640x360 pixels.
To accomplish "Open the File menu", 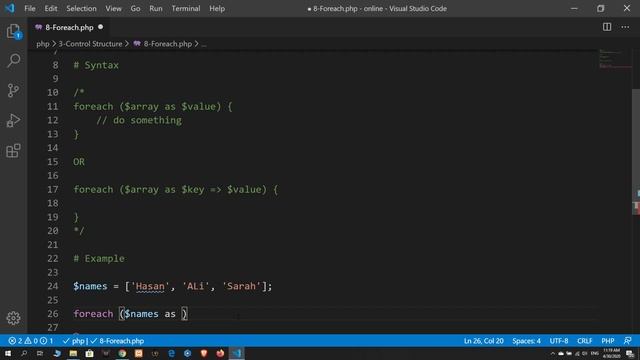I will [30, 8].
